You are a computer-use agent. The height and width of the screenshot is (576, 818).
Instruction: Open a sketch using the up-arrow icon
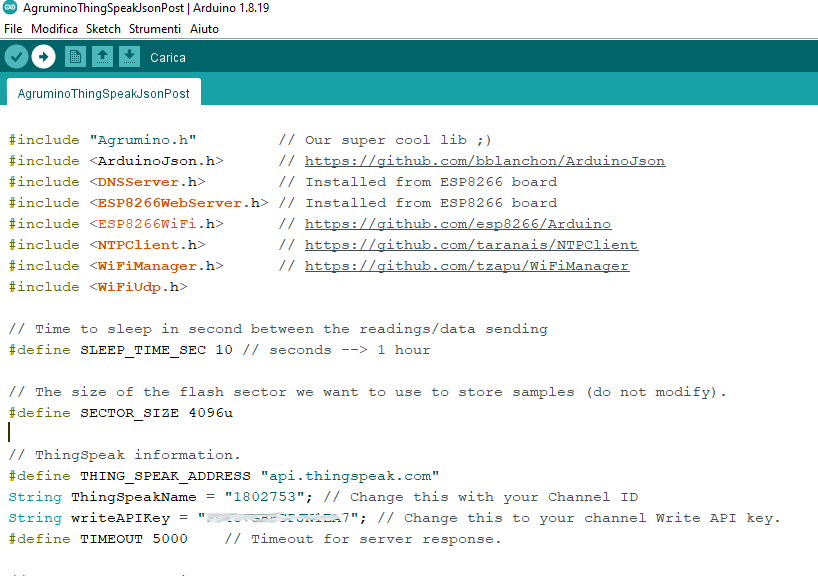(102, 57)
